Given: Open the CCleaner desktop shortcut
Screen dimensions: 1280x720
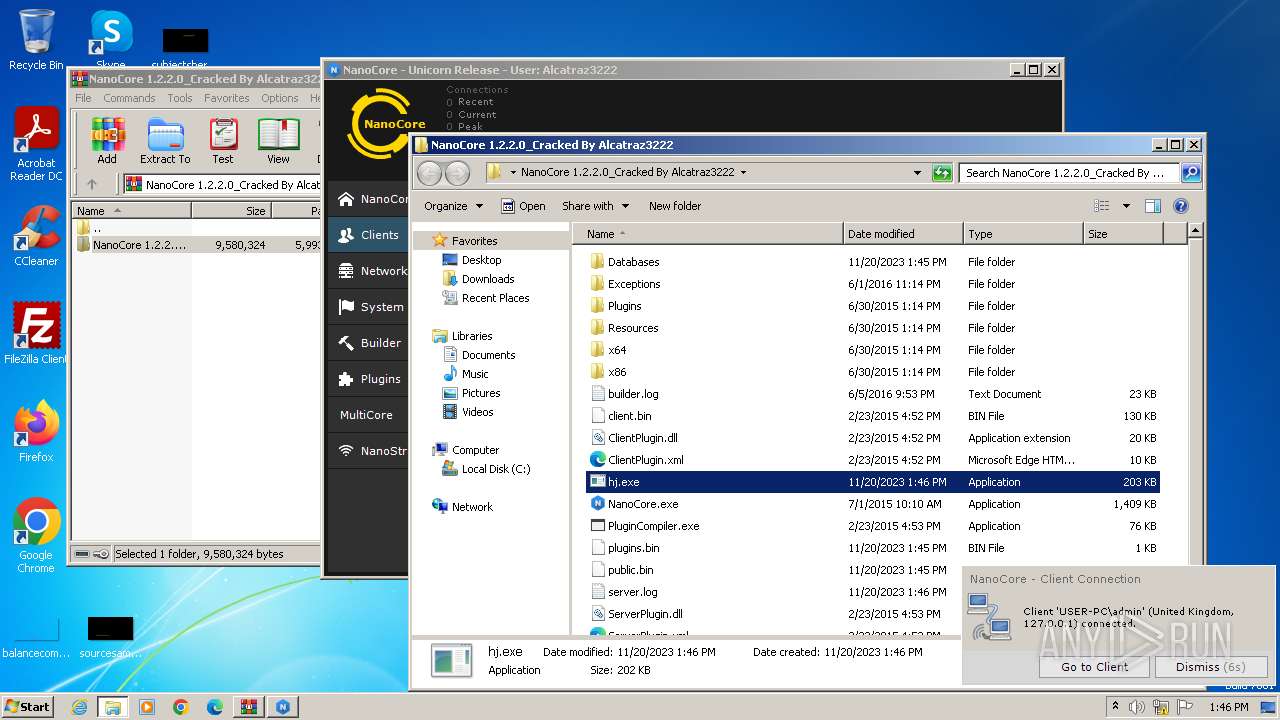Looking at the screenshot, I should click(36, 236).
